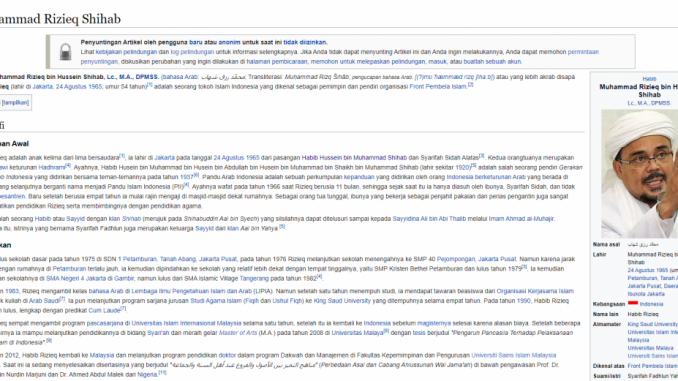Click 'Cum Laude' link

tap(104, 310)
